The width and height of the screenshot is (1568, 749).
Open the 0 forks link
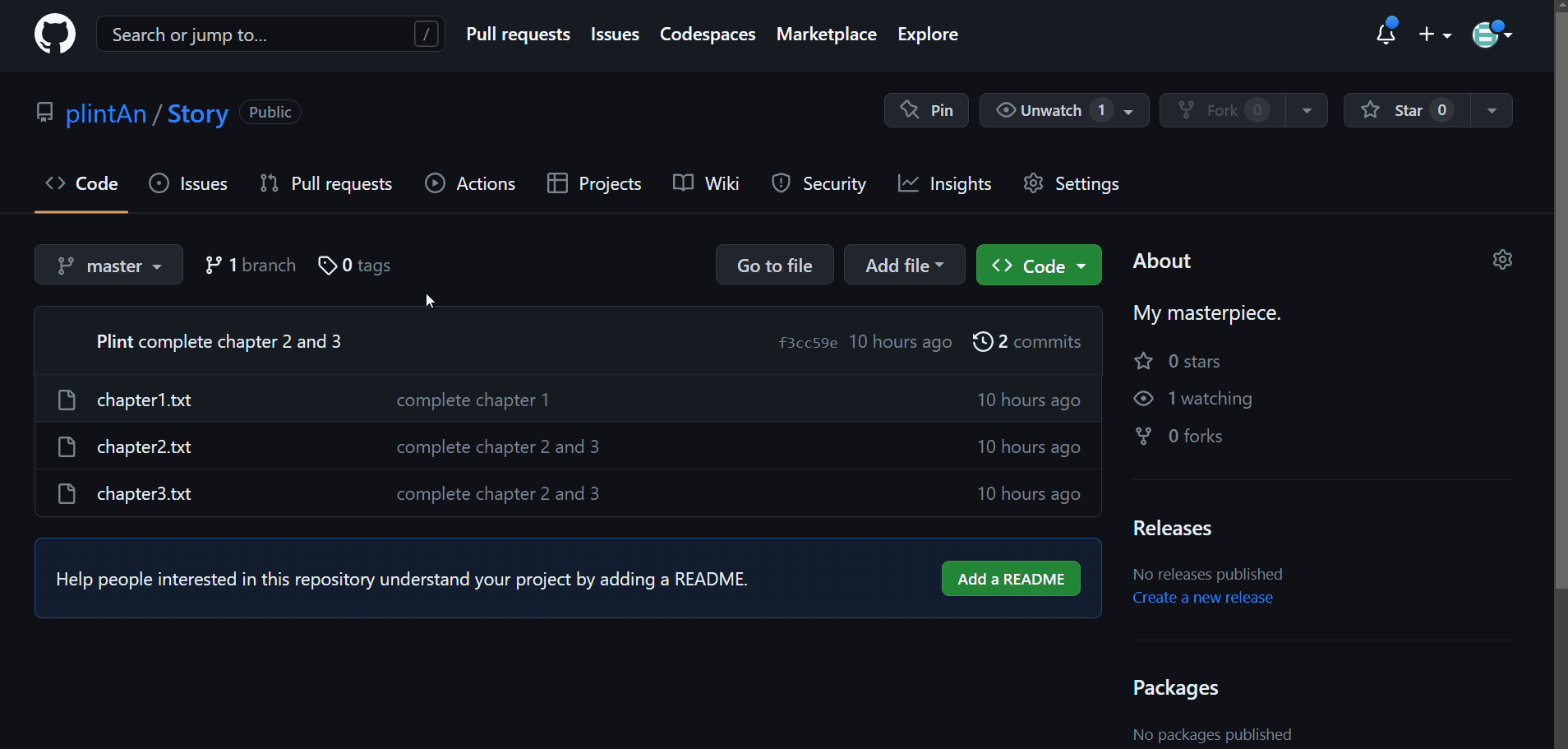[1178, 436]
